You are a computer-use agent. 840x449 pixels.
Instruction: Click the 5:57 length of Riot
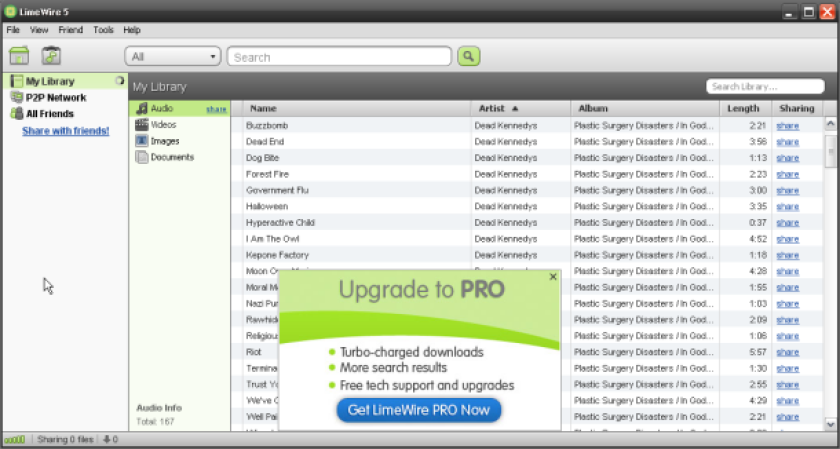pos(759,352)
